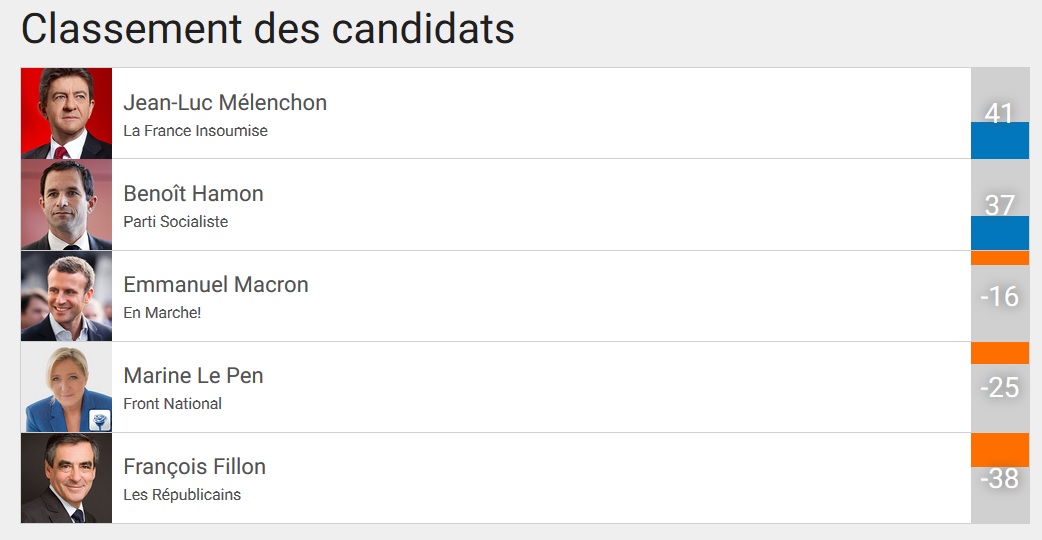The width and height of the screenshot is (1042, 540).
Task: Open Benoît Hamon's portrait photo
Action: click(x=66, y=205)
